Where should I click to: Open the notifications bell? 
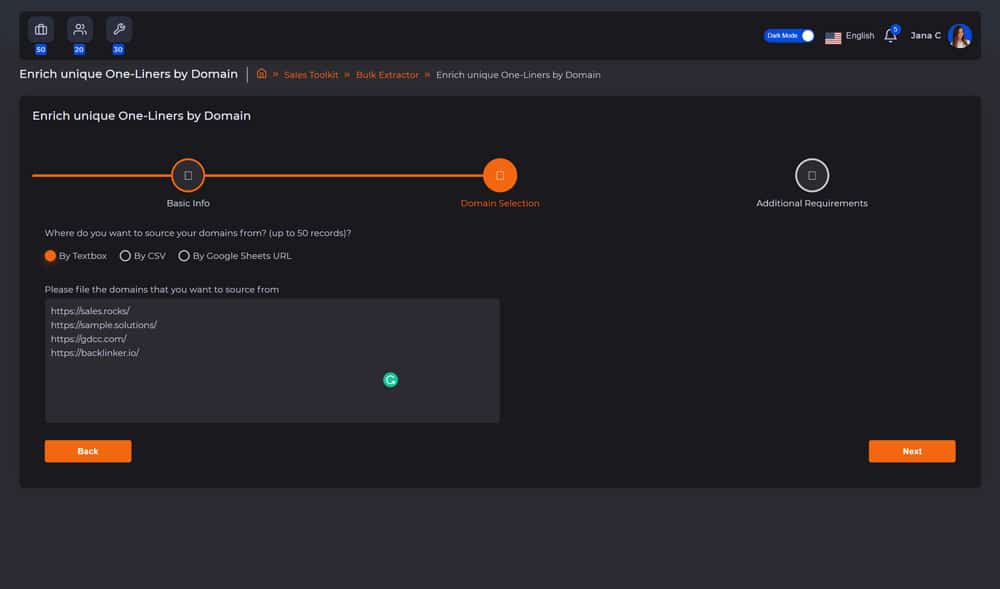coord(890,36)
